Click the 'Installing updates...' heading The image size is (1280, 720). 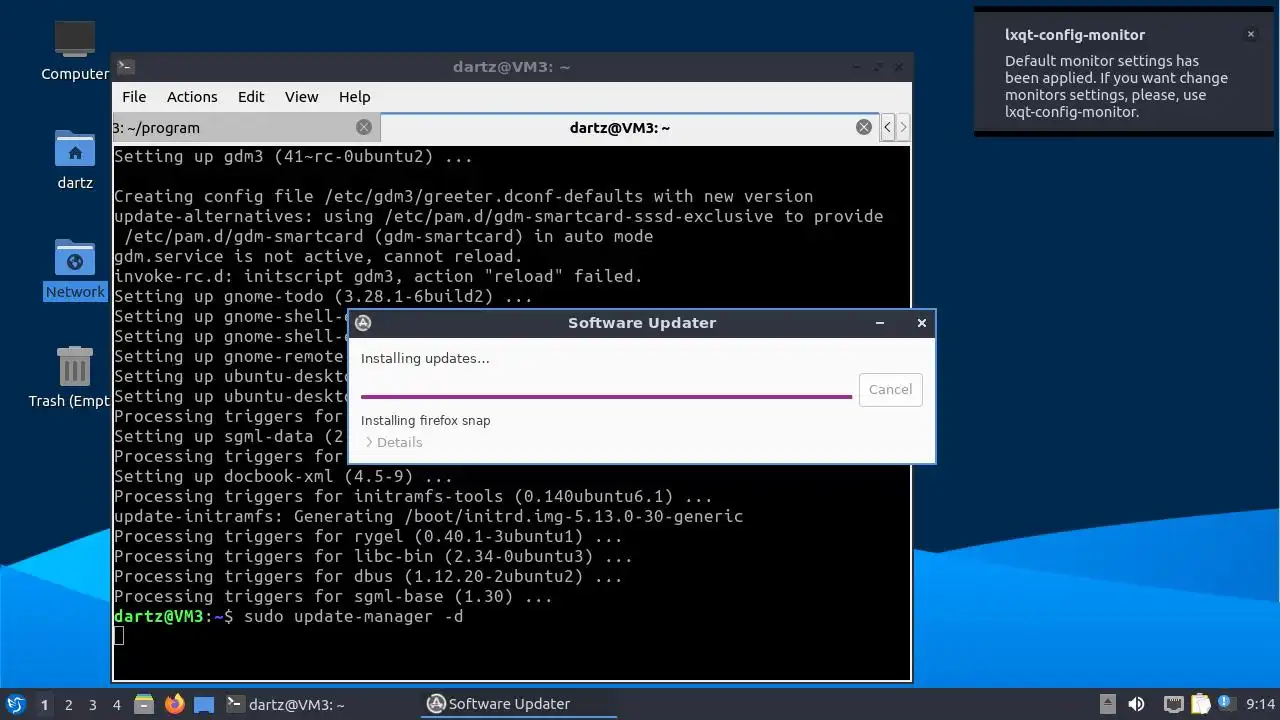425,358
